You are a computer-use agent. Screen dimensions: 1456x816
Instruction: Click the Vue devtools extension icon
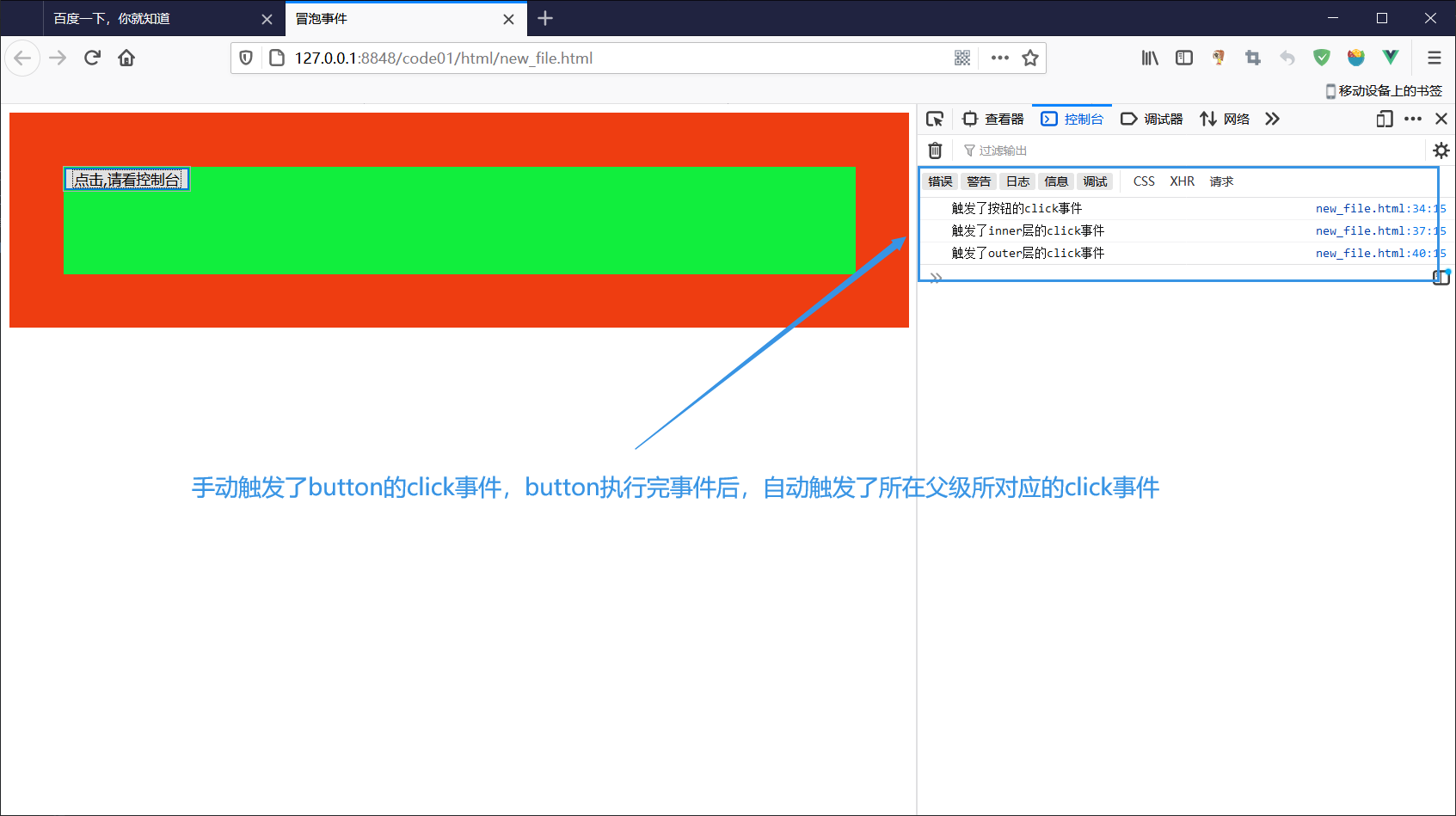pos(1390,58)
